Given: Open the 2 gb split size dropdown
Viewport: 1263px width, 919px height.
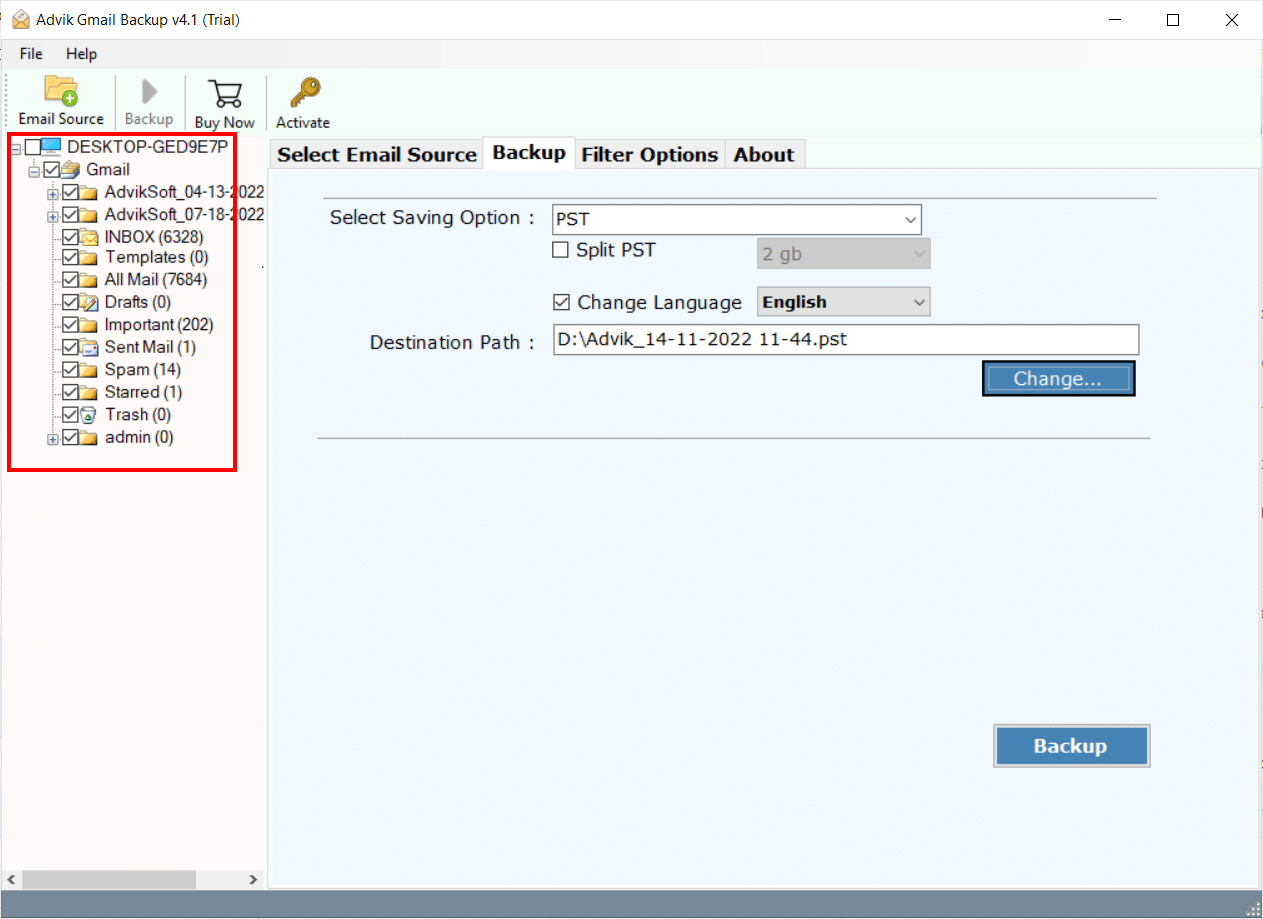Looking at the screenshot, I should point(844,254).
